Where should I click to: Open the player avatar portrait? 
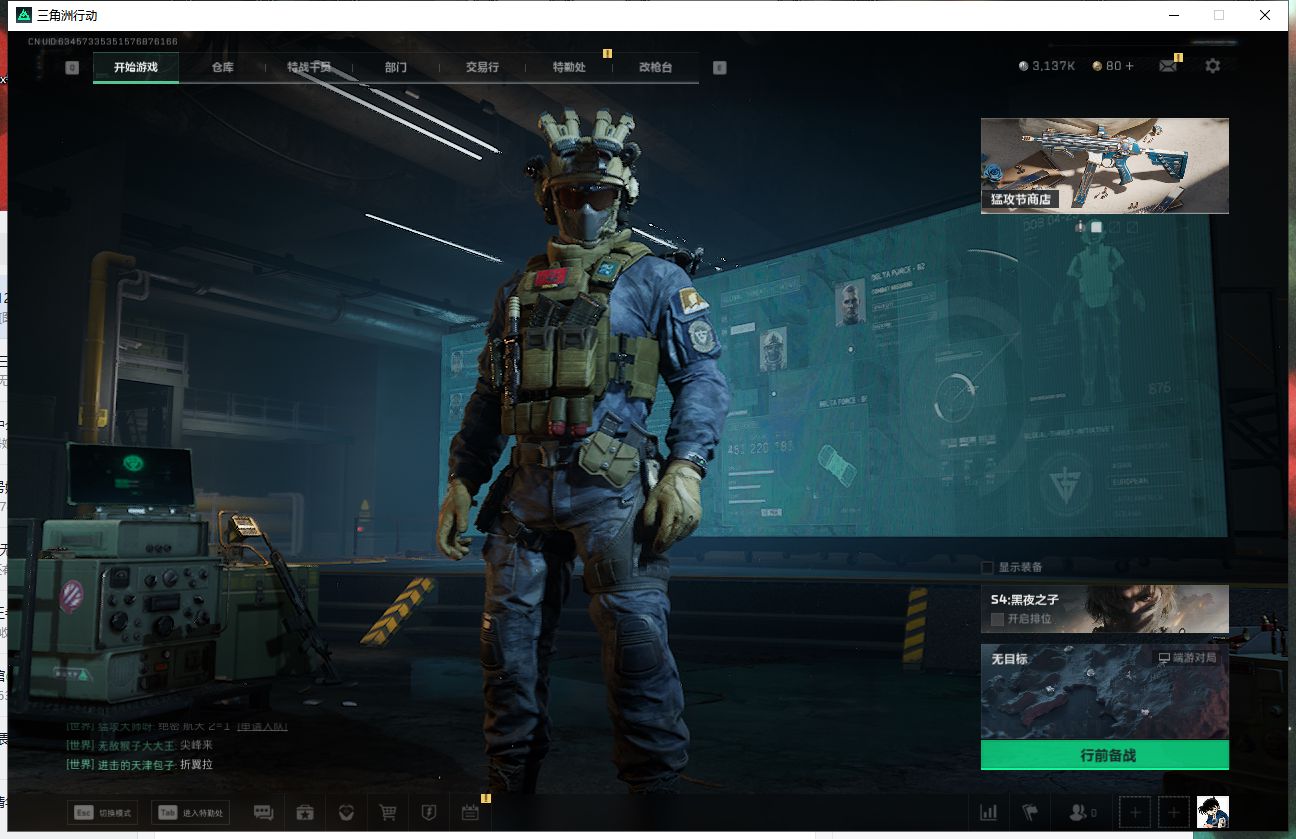click(x=1213, y=812)
